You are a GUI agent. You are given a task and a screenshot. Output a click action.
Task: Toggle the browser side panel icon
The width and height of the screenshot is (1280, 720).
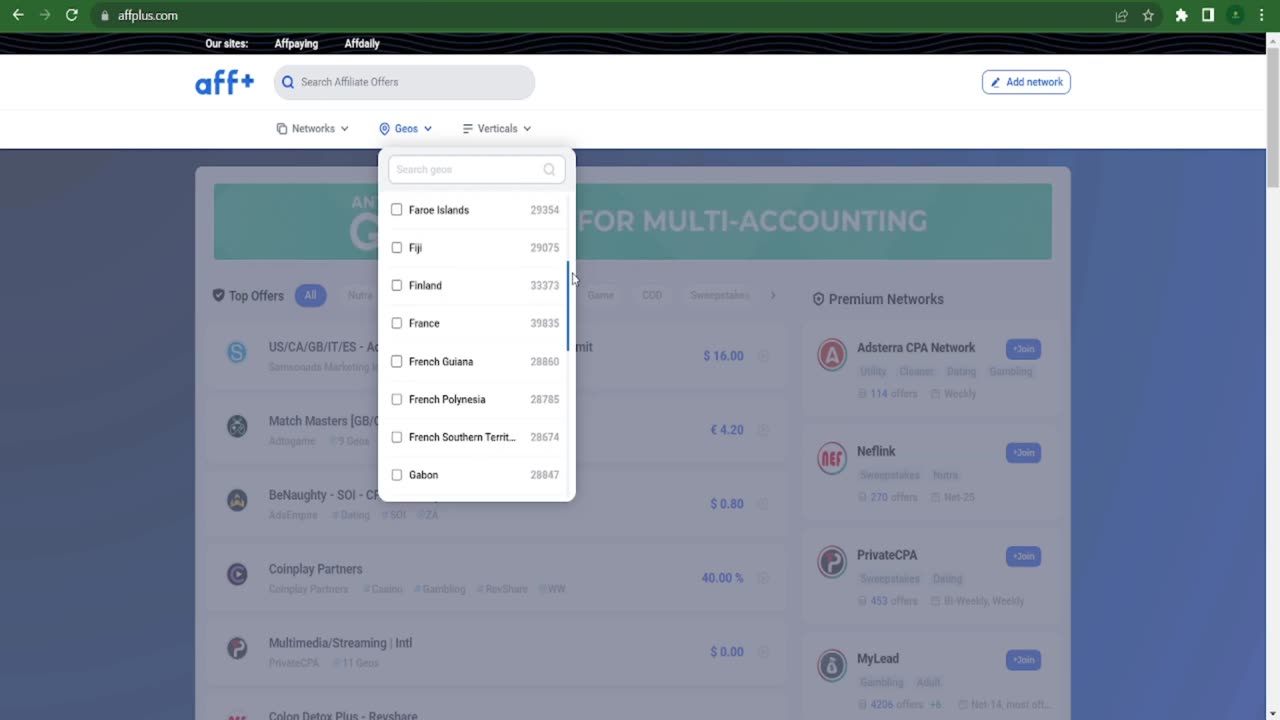click(x=1208, y=15)
